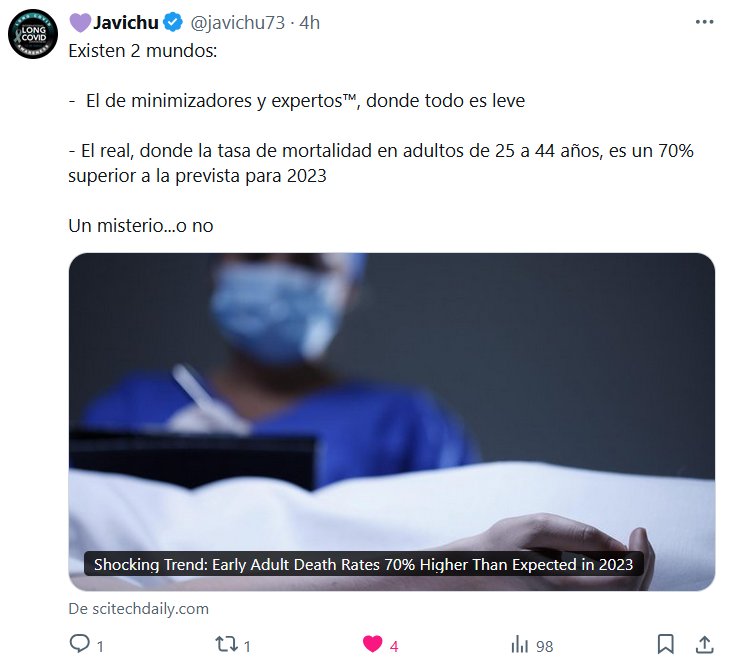The image size is (734, 660).
Task: Open the @javichu73 handle link
Action: 237,23
